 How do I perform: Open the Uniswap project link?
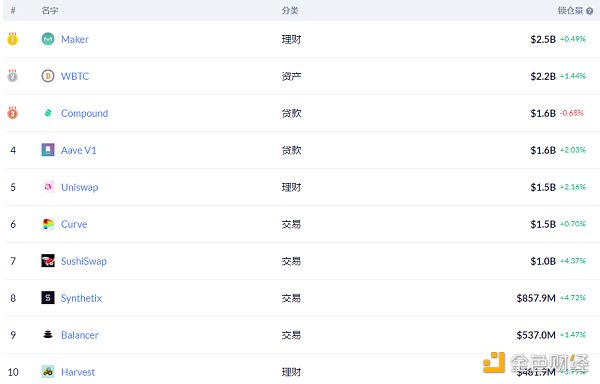point(80,187)
